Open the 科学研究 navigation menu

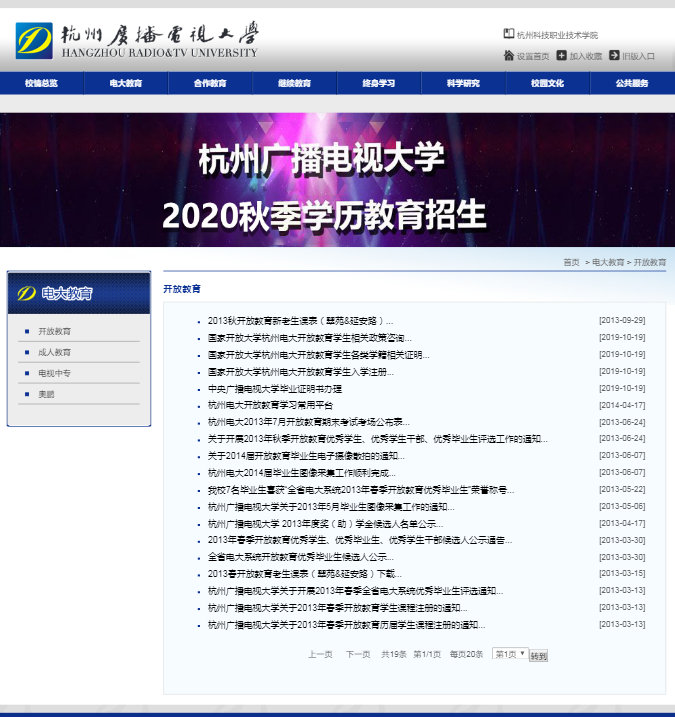463,83
